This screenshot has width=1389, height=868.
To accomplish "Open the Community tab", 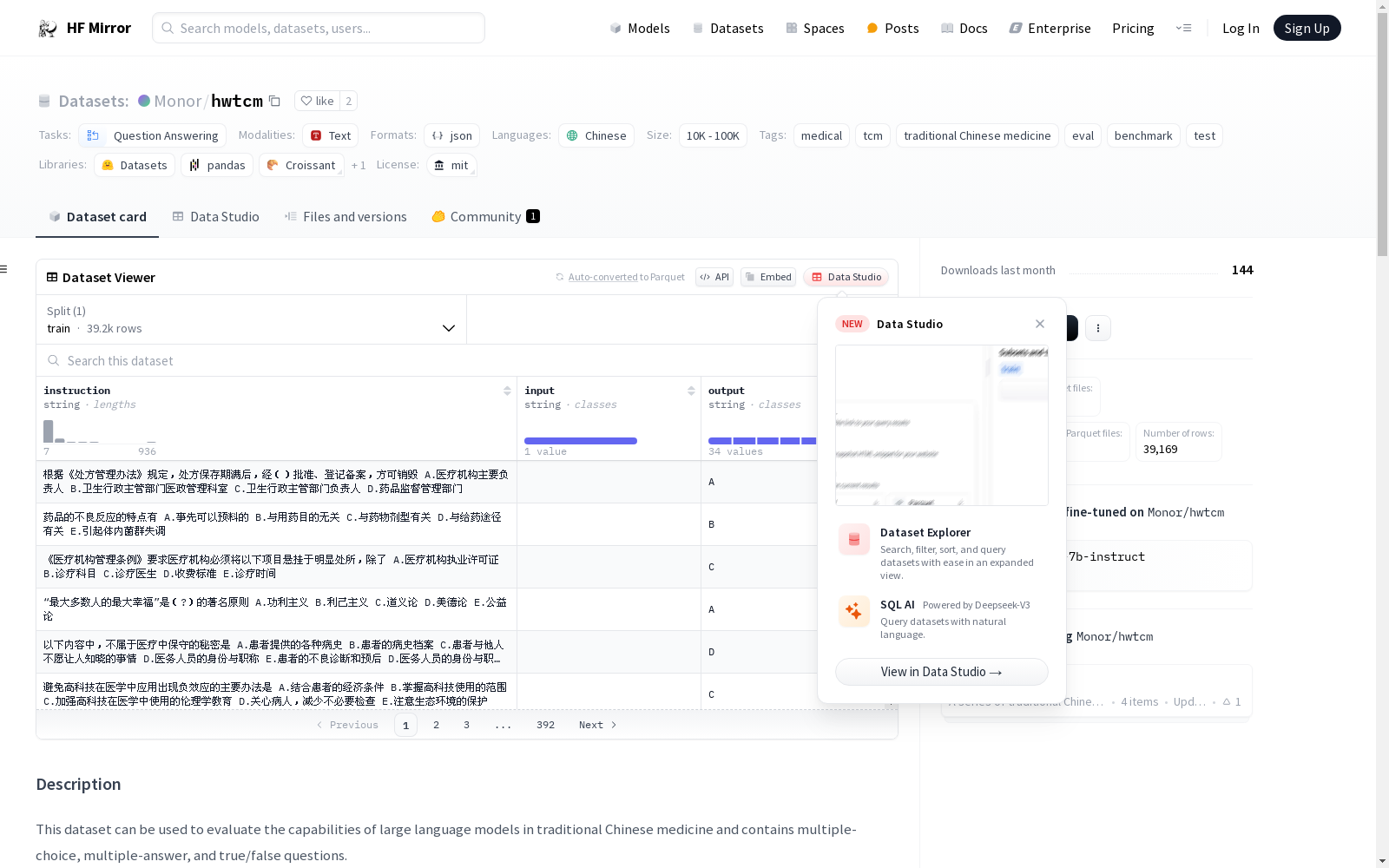I will coord(485,216).
